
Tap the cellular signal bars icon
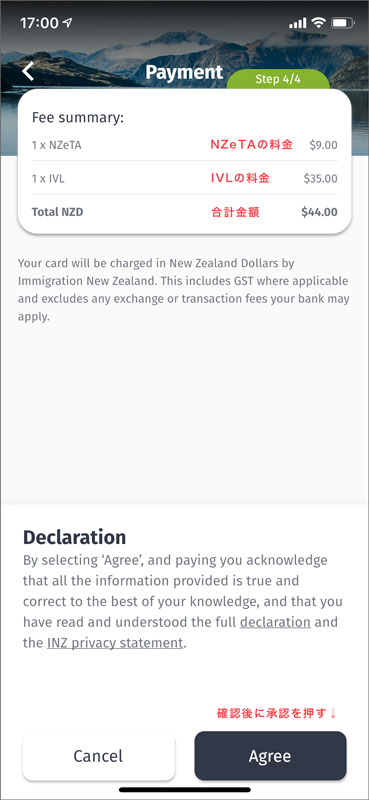point(298,23)
